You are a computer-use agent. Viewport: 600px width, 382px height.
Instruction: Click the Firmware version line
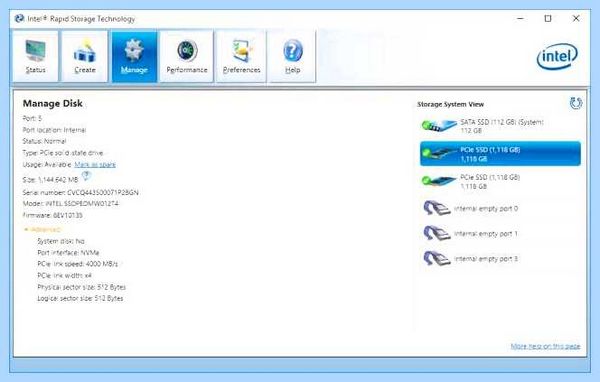[x=52, y=215]
